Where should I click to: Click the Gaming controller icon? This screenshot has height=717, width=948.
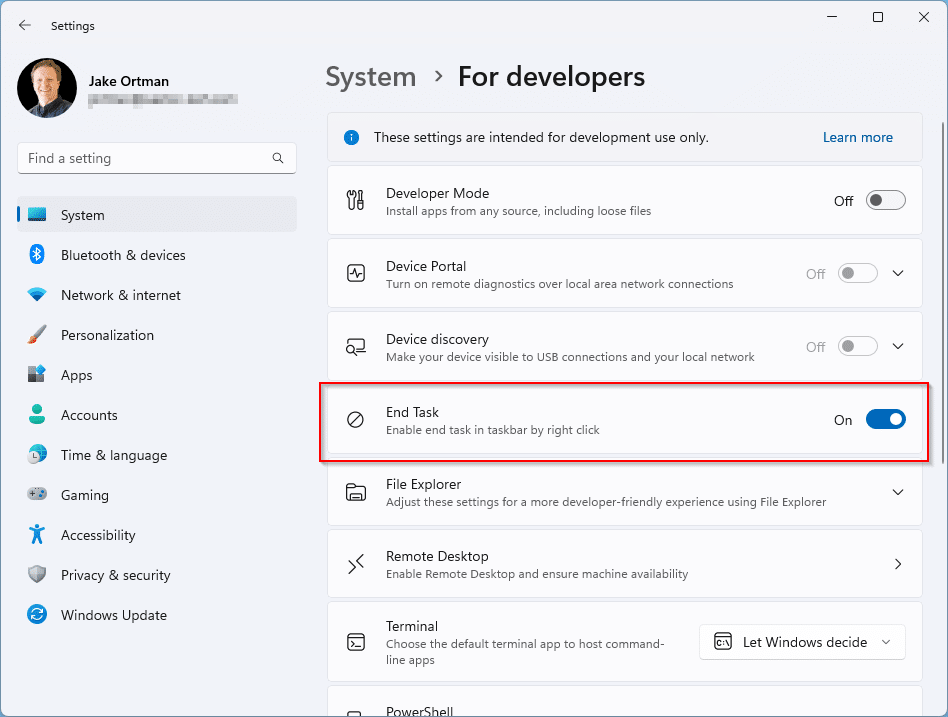coord(37,495)
